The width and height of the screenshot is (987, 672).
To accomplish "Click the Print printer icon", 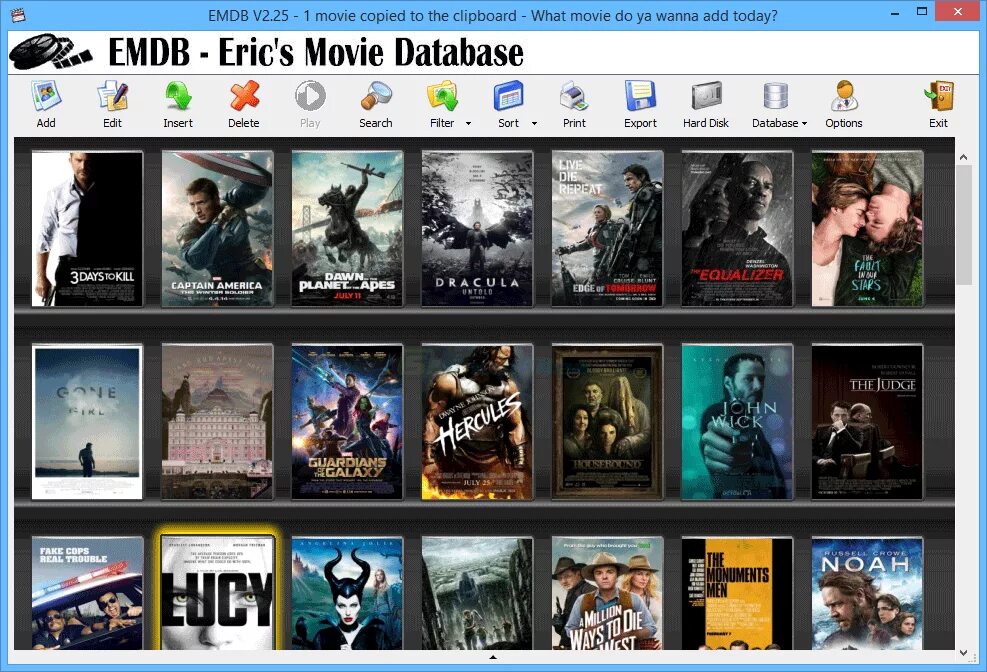I will (x=574, y=98).
